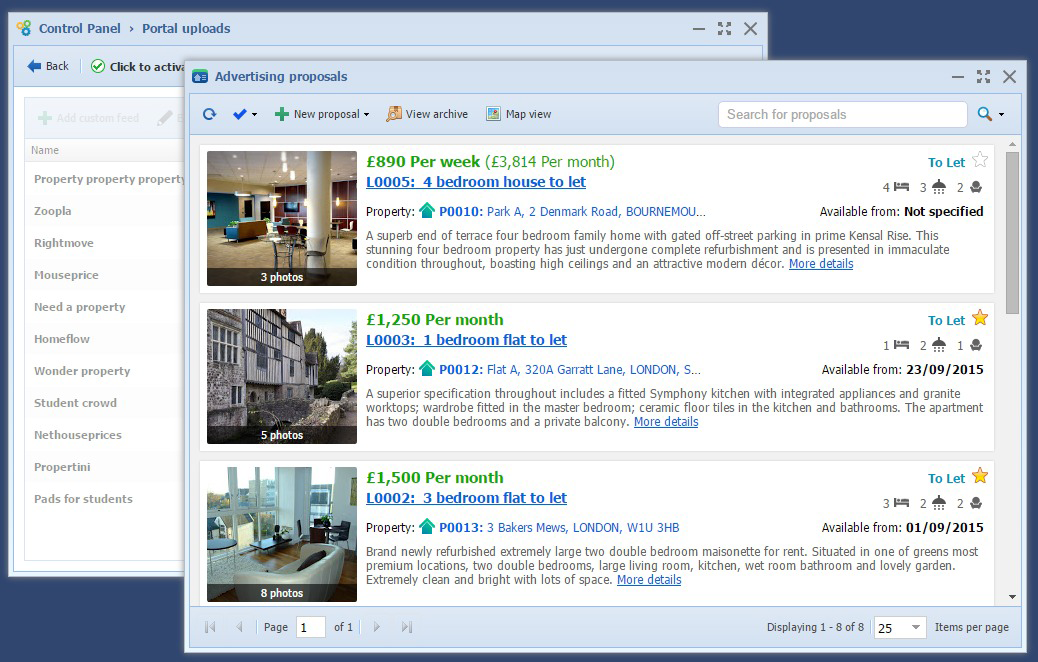Select Zoopla portal row
1038x662 pixels.
pyautogui.click(x=53, y=211)
